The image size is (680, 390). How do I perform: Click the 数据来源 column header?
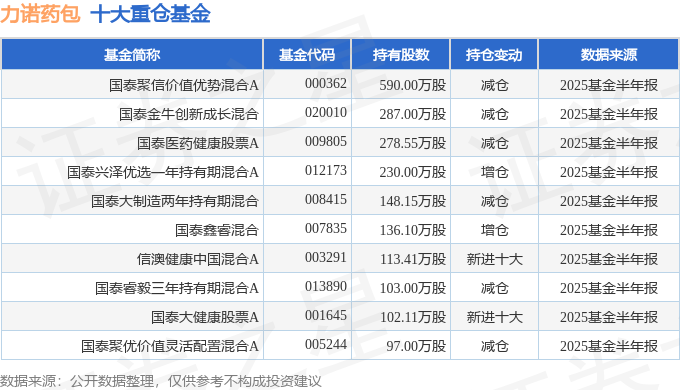pyautogui.click(x=609, y=55)
